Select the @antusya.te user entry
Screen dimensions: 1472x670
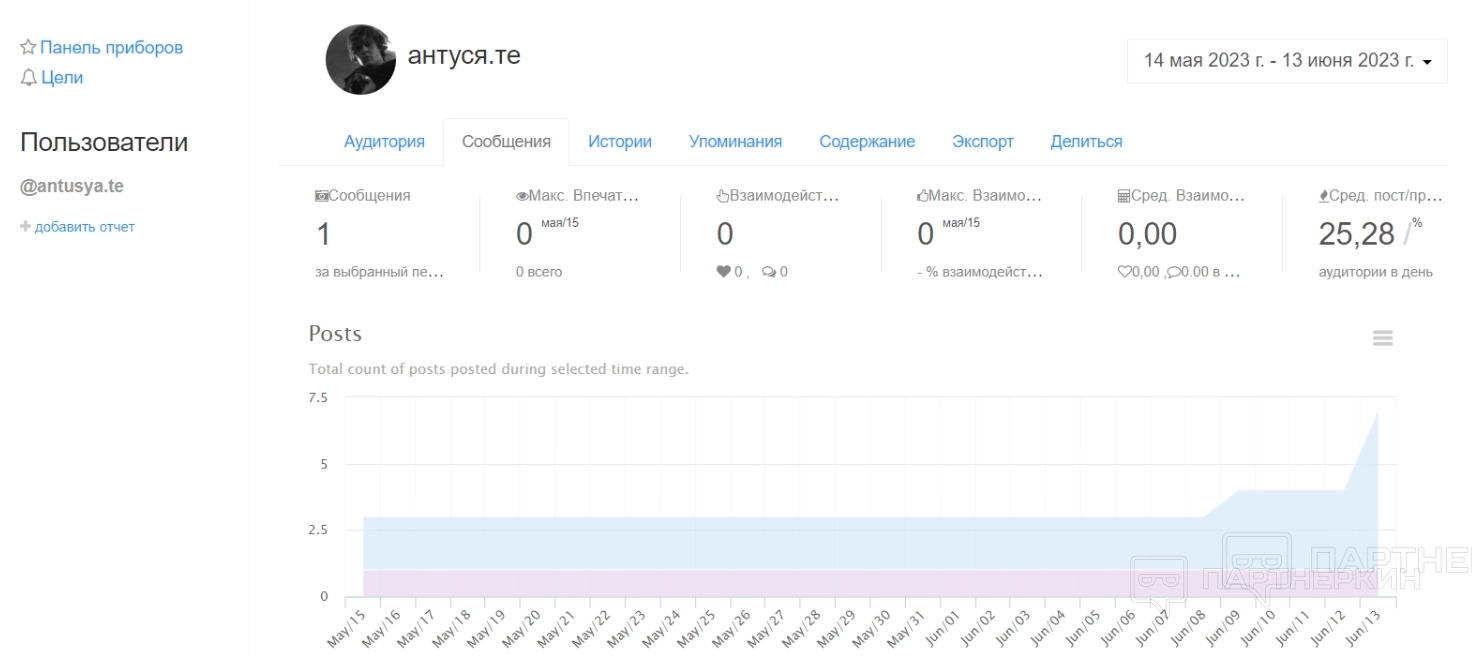[72, 186]
